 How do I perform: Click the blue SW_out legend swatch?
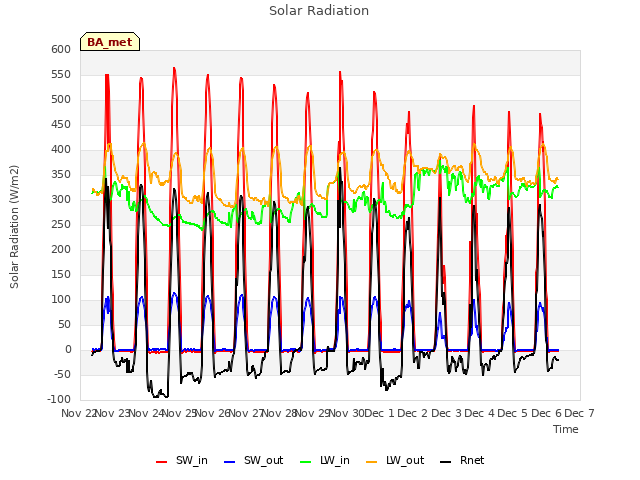[230, 462]
